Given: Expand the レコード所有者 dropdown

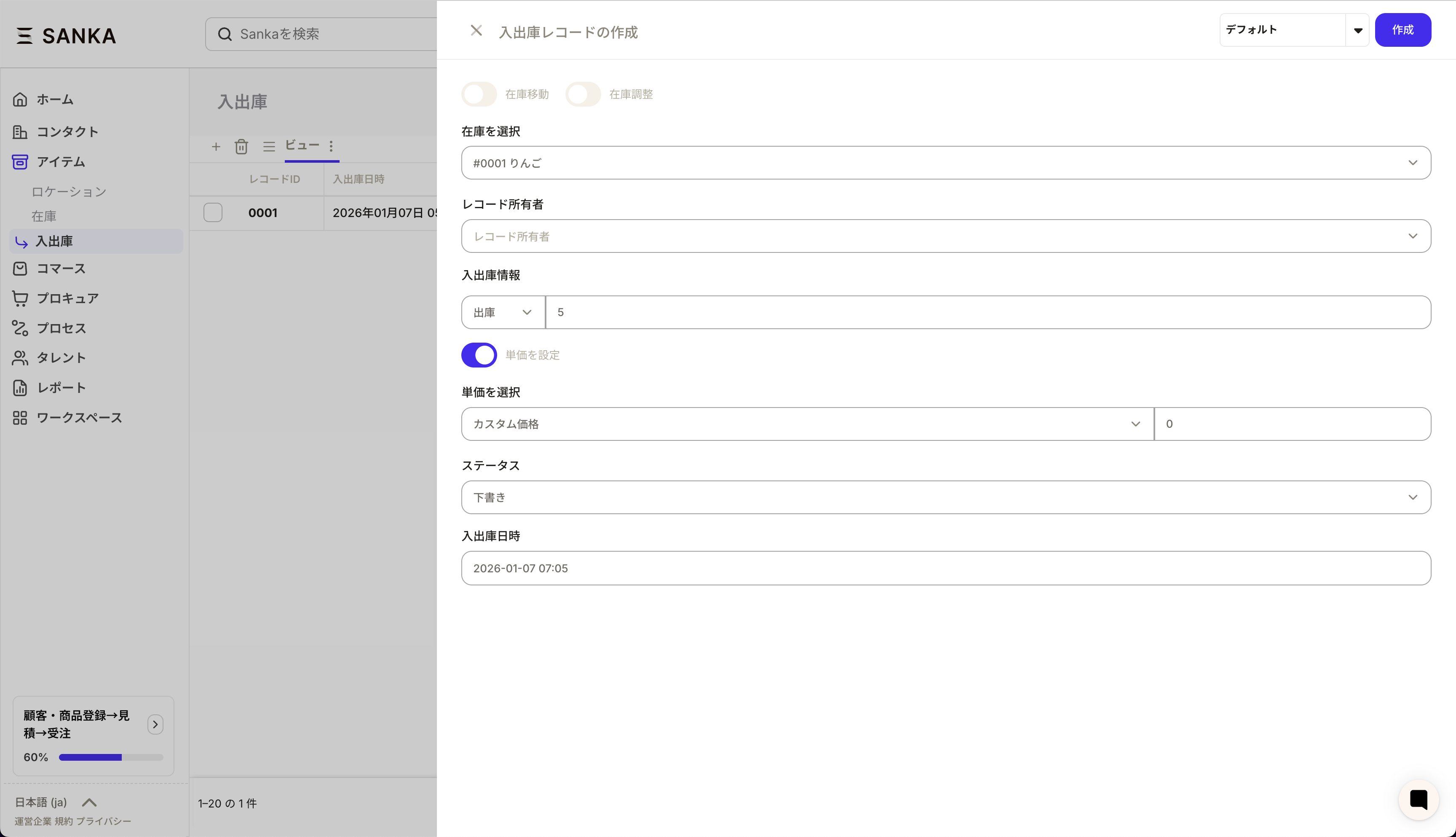Looking at the screenshot, I should point(946,236).
